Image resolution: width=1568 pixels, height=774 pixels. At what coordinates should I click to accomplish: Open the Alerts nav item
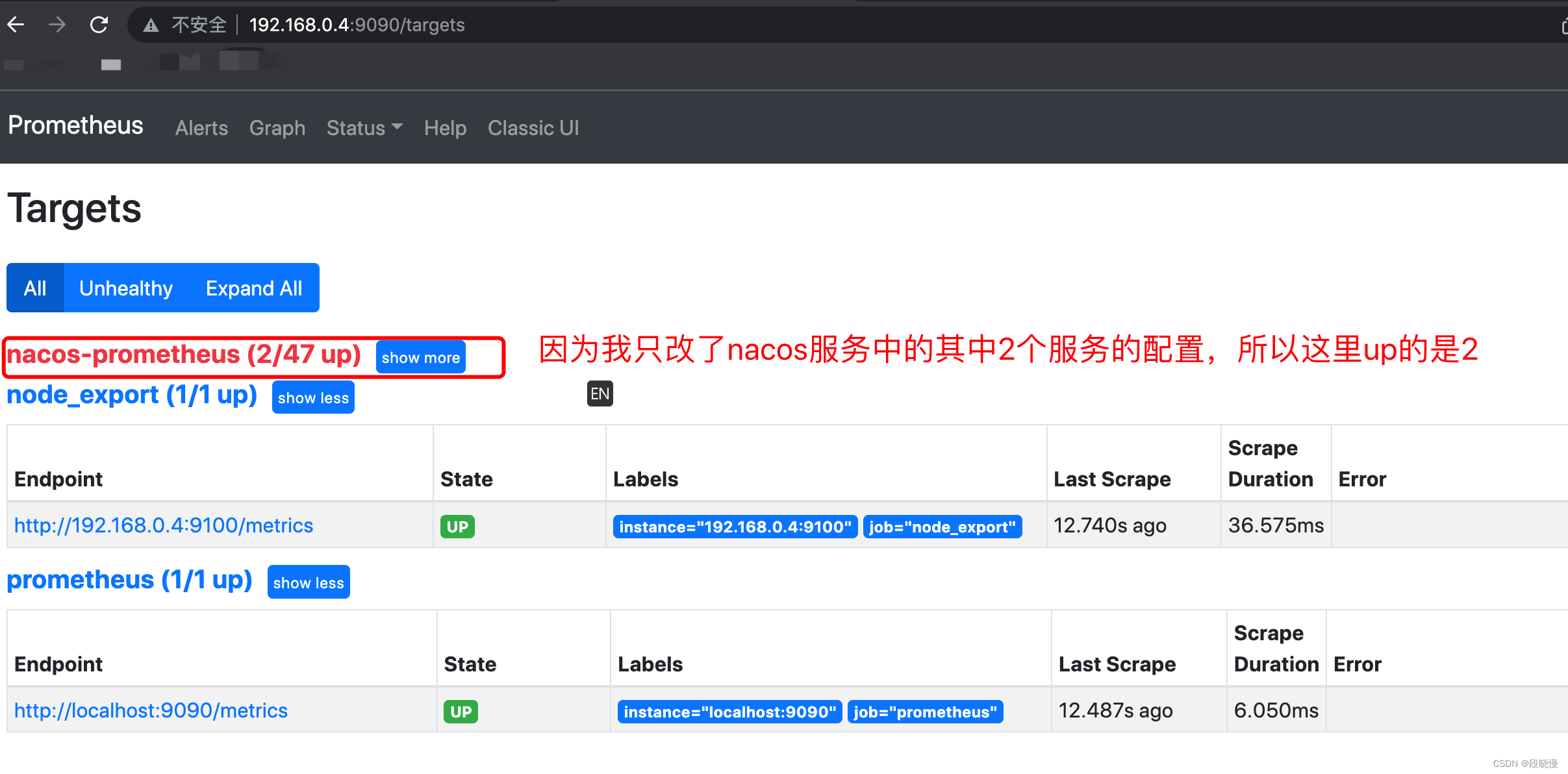pos(201,128)
